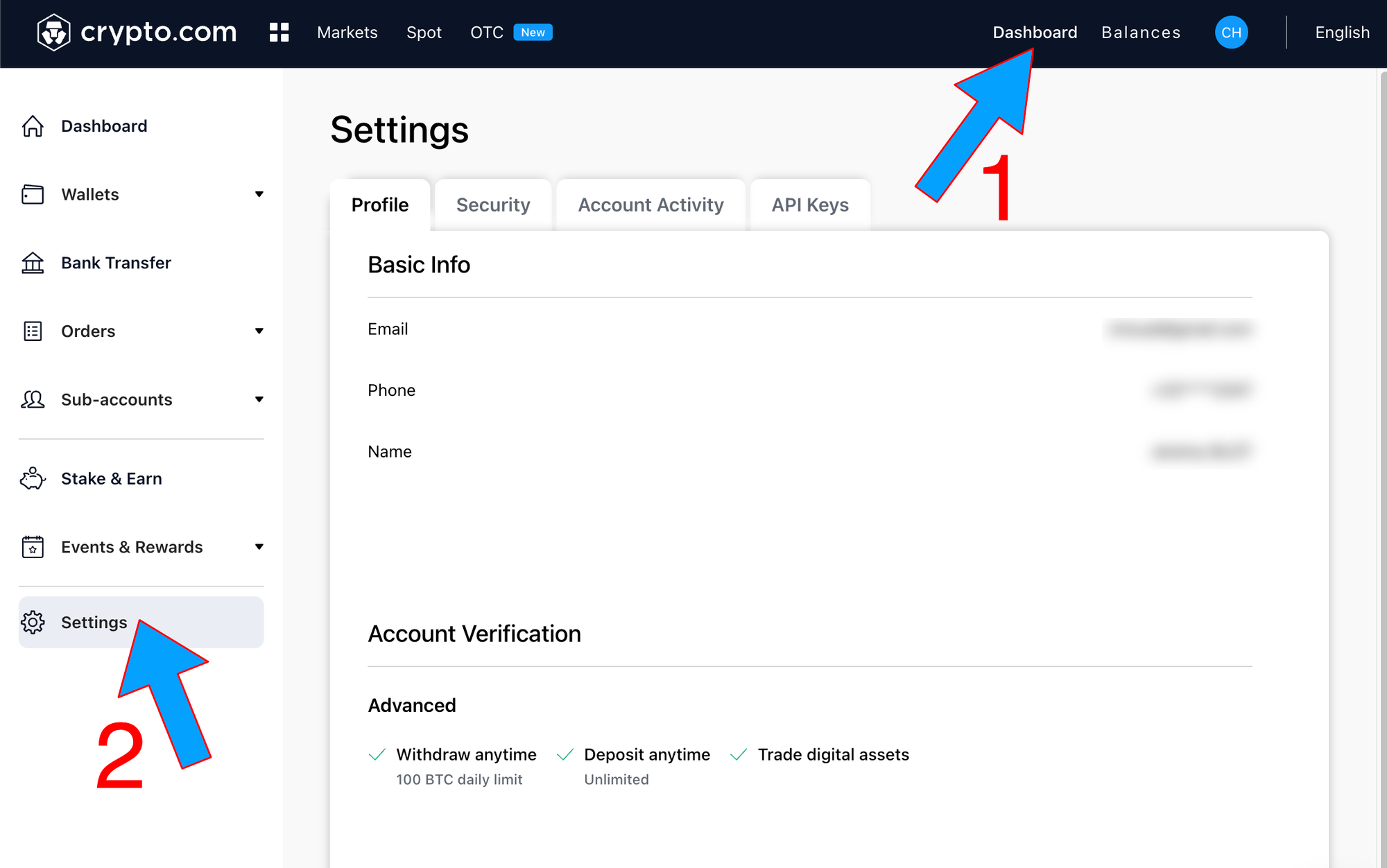1387x868 pixels.
Task: Click the Stake & Earn icon in sidebar
Action: click(x=32, y=477)
